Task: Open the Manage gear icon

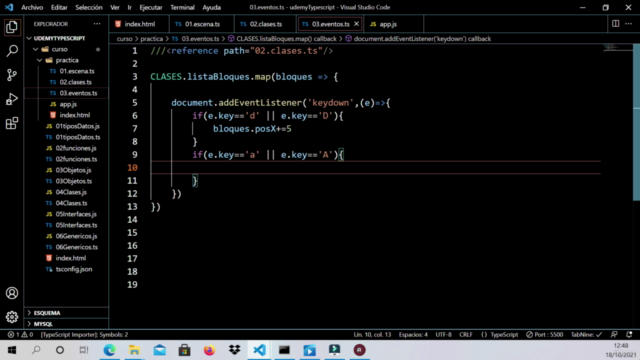Action: pos(12,317)
